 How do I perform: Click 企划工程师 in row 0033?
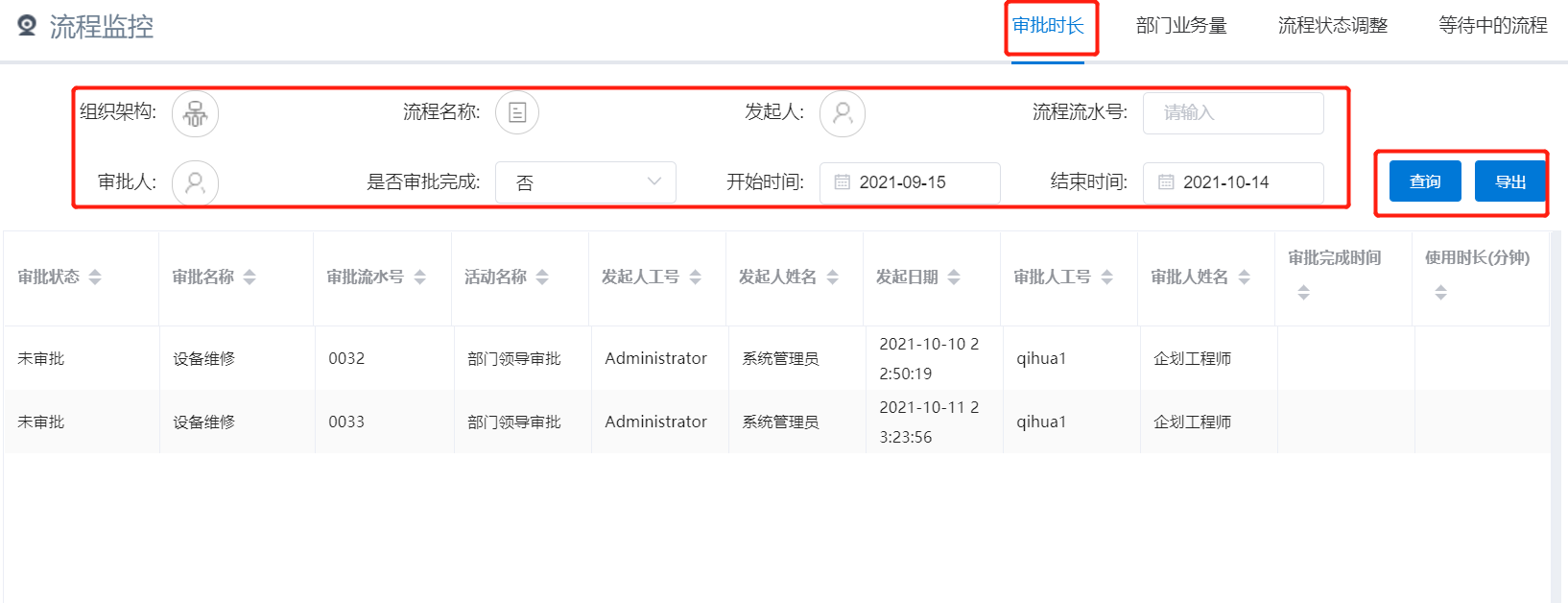(x=1192, y=422)
